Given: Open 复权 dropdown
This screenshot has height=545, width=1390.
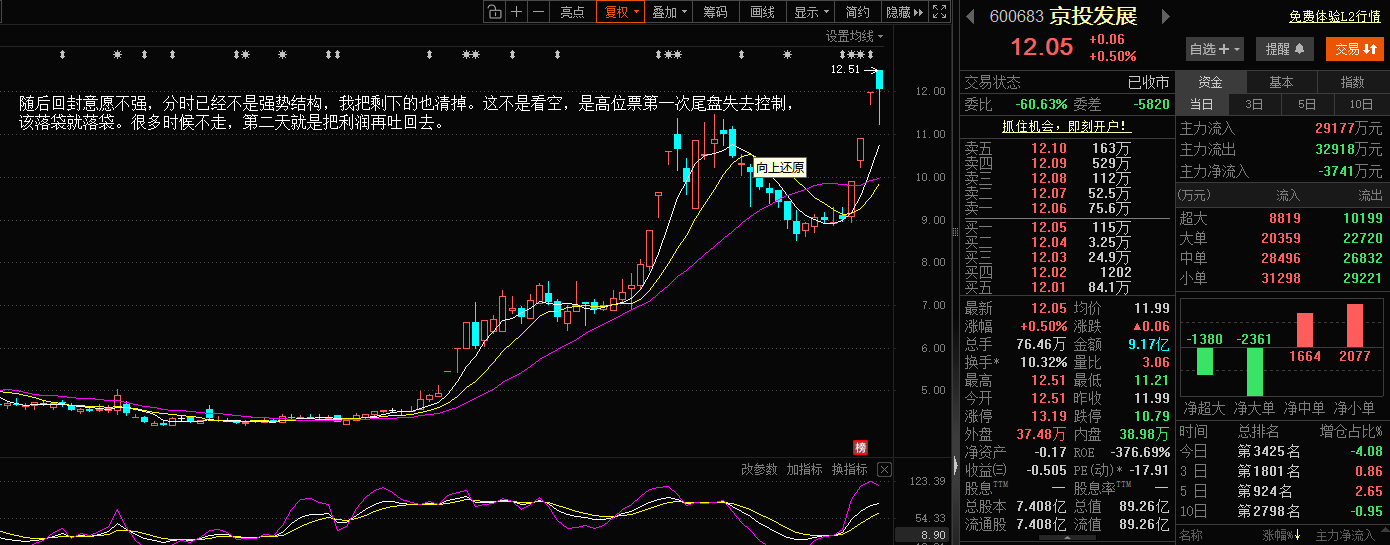Looking at the screenshot, I should click(x=621, y=12).
